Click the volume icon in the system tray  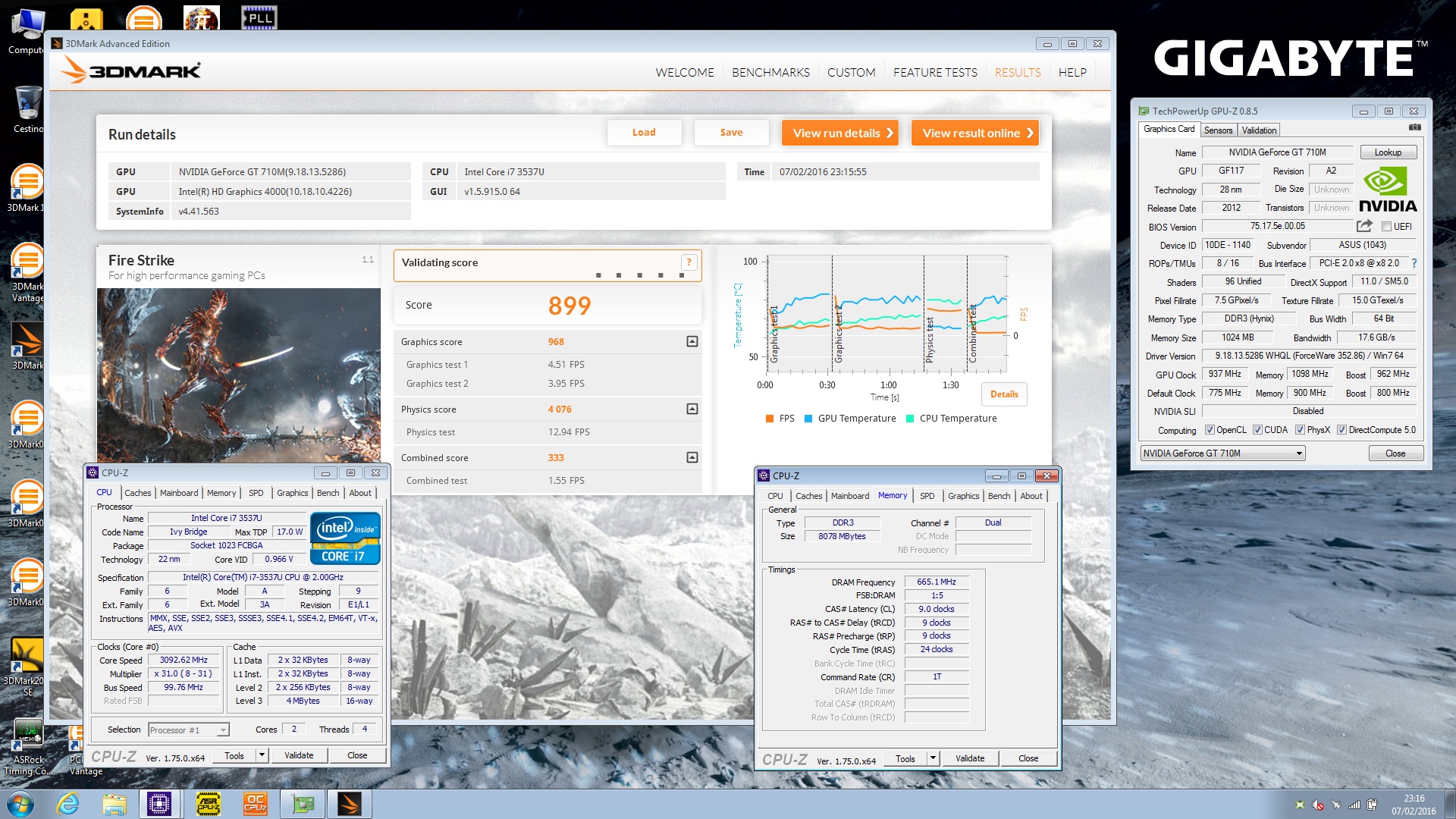pos(1318,805)
